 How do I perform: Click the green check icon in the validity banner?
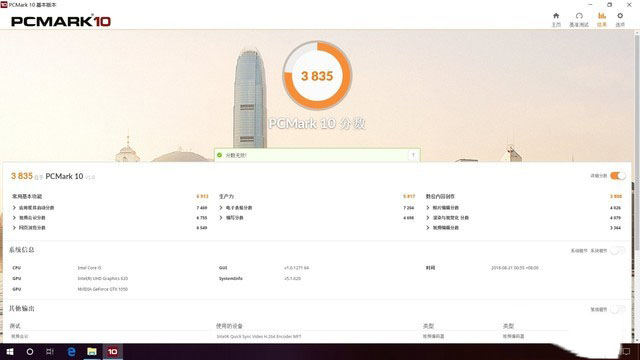220,155
